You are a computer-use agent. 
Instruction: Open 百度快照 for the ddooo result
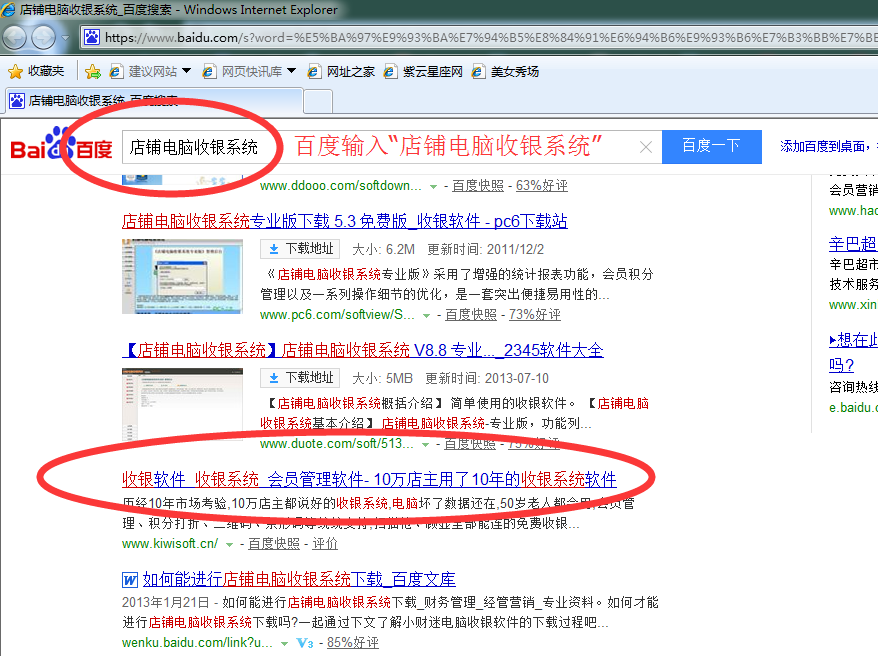coord(478,185)
